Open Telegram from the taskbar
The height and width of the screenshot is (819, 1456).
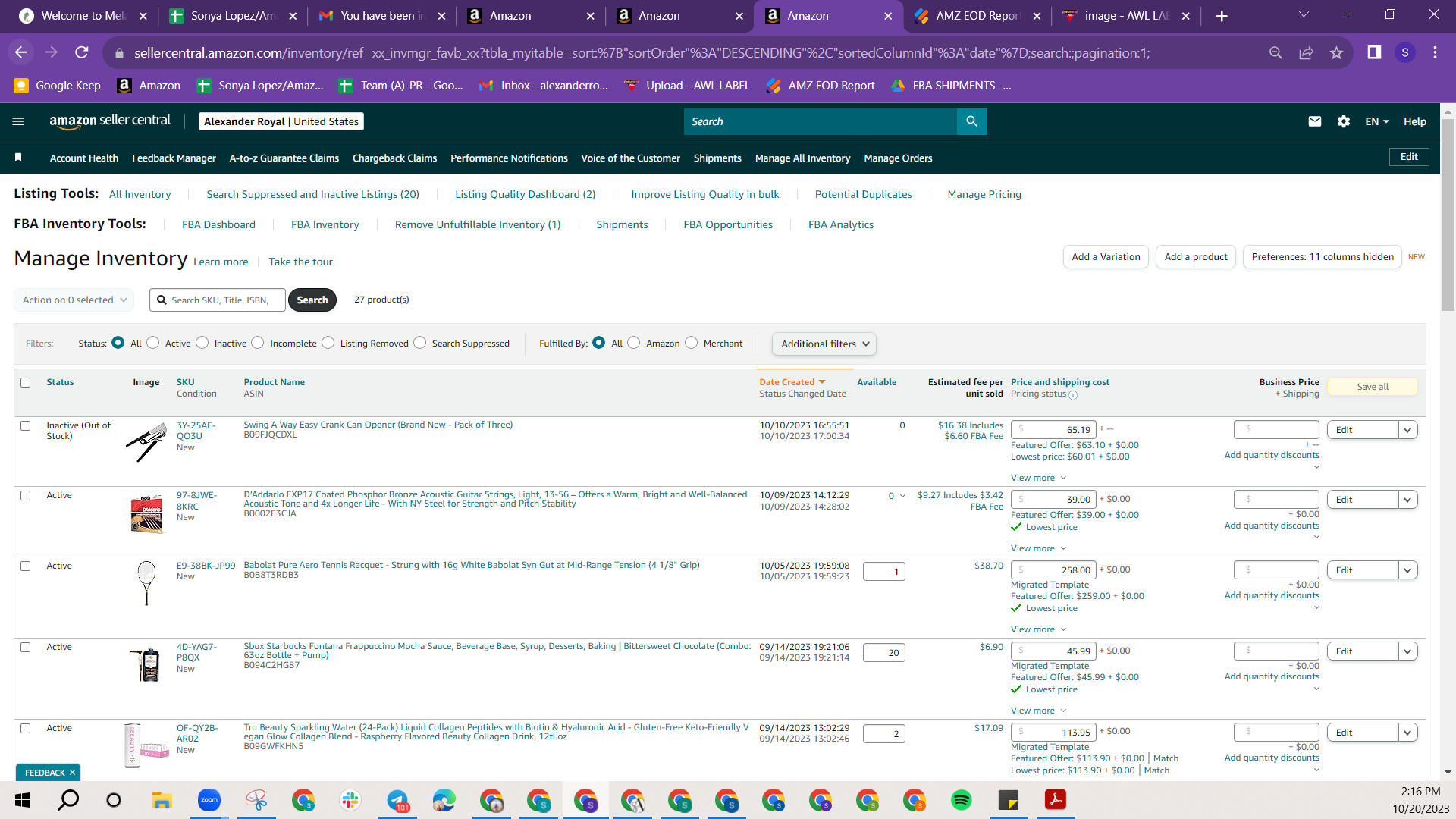pos(397,800)
